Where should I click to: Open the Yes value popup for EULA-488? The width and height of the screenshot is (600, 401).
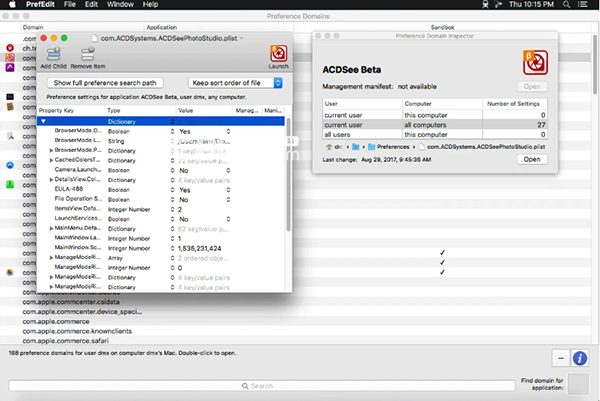click(228, 190)
